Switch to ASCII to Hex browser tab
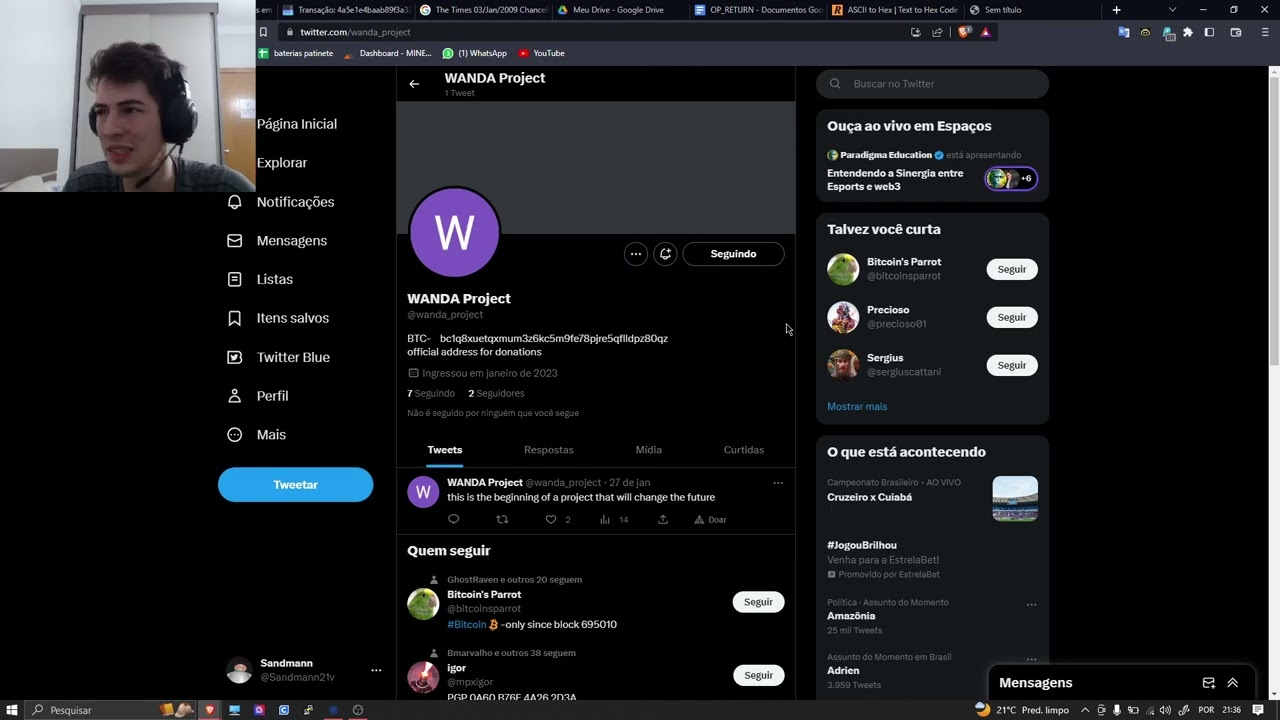Screen dimensions: 1280x720 [895, 10]
